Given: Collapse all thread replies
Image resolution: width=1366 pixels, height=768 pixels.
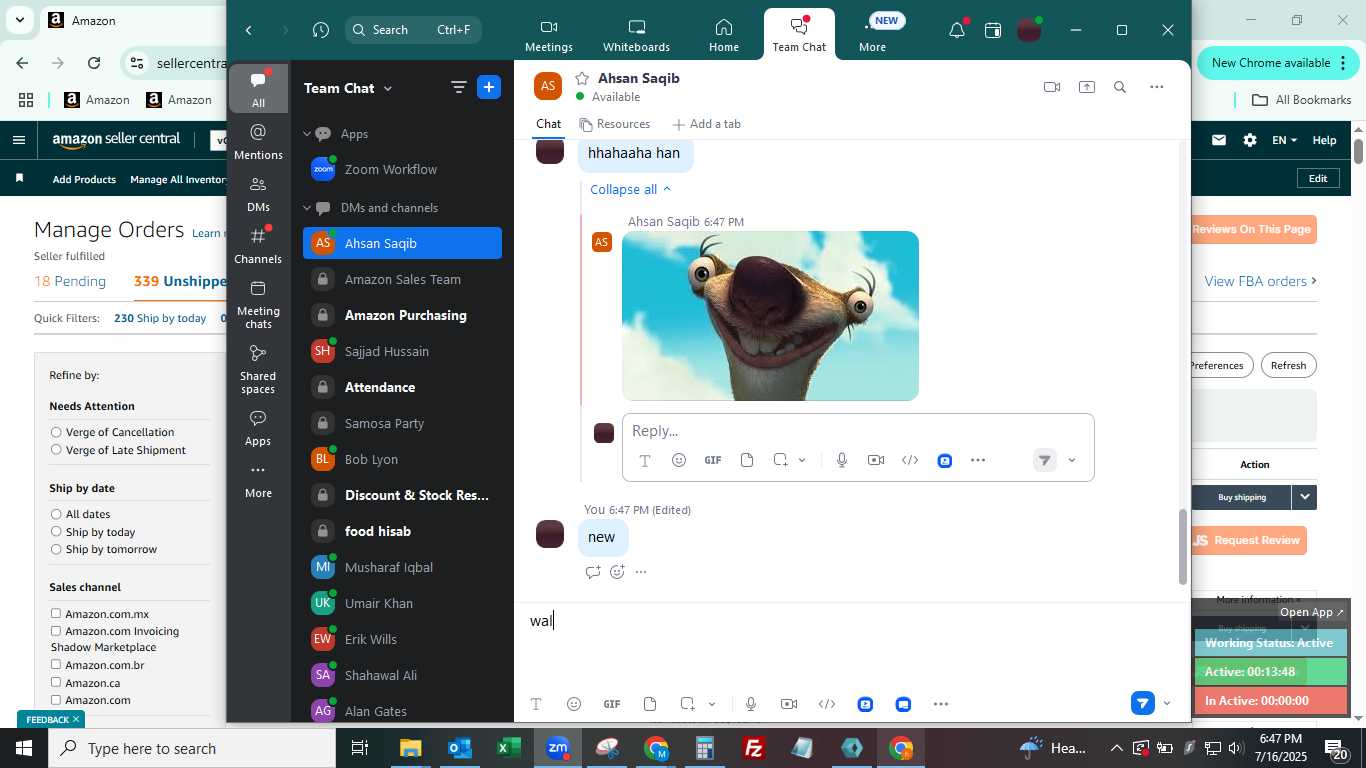Looking at the screenshot, I should coord(631,189).
